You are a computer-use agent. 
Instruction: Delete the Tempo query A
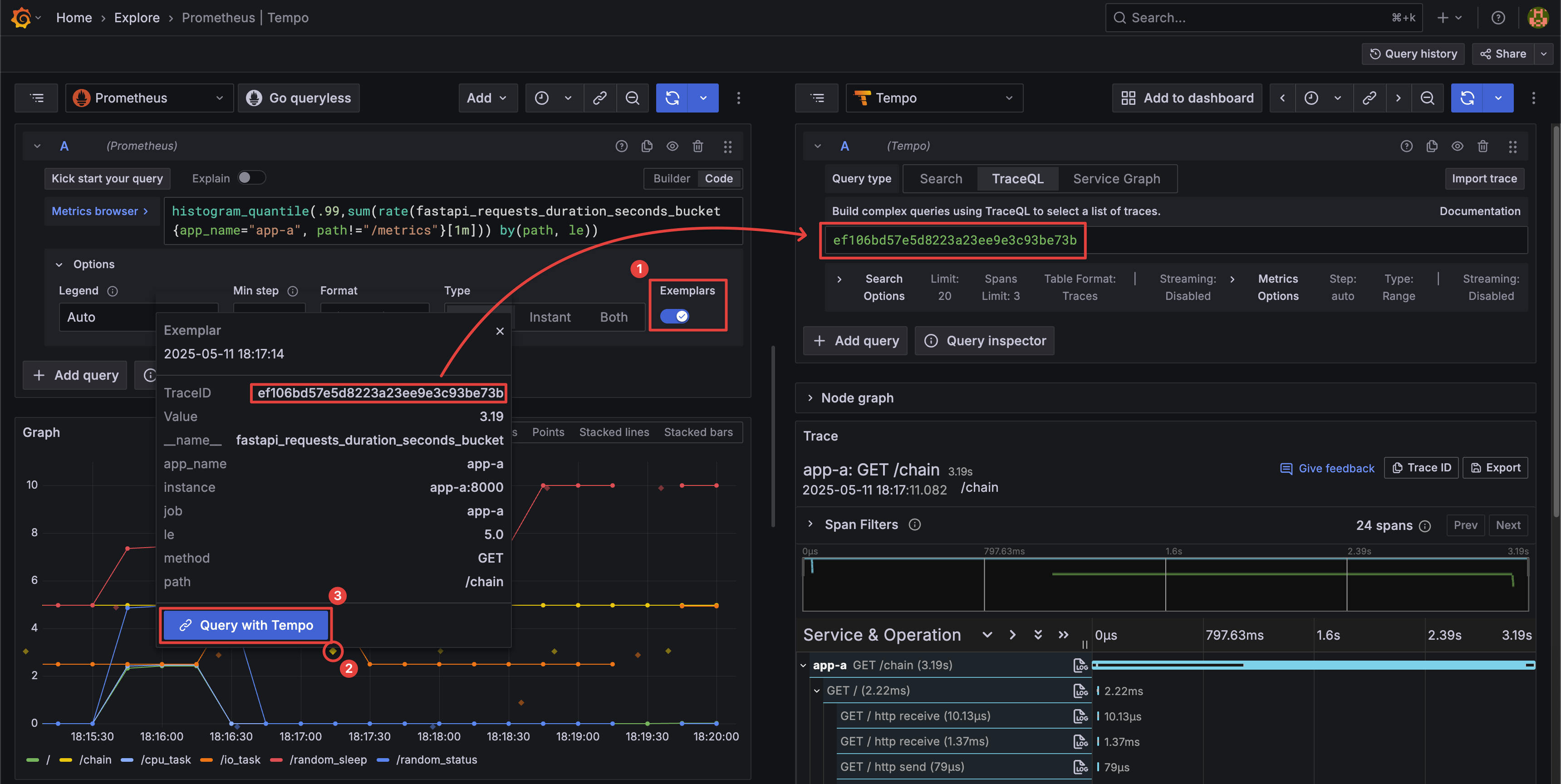coord(1482,146)
